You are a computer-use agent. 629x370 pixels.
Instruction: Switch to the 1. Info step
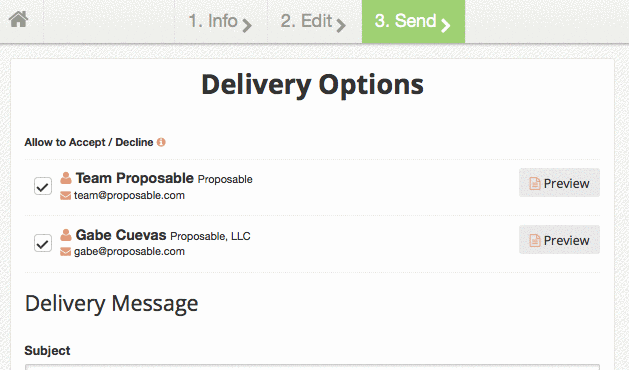[221, 21]
